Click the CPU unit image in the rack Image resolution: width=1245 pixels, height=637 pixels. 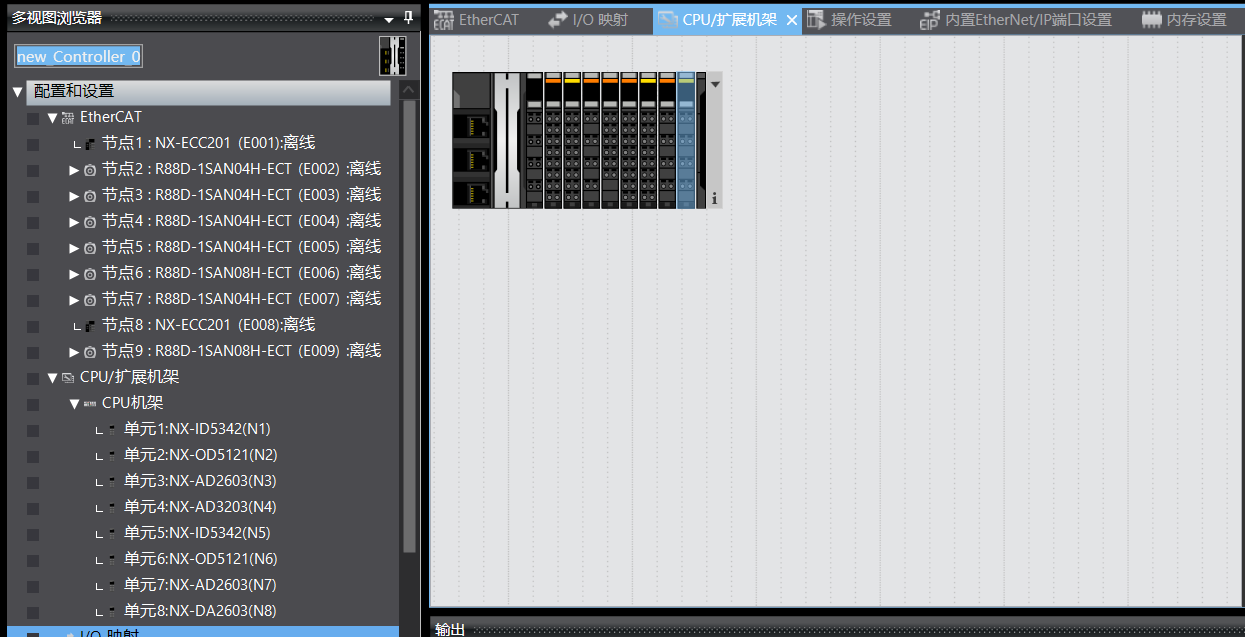472,140
